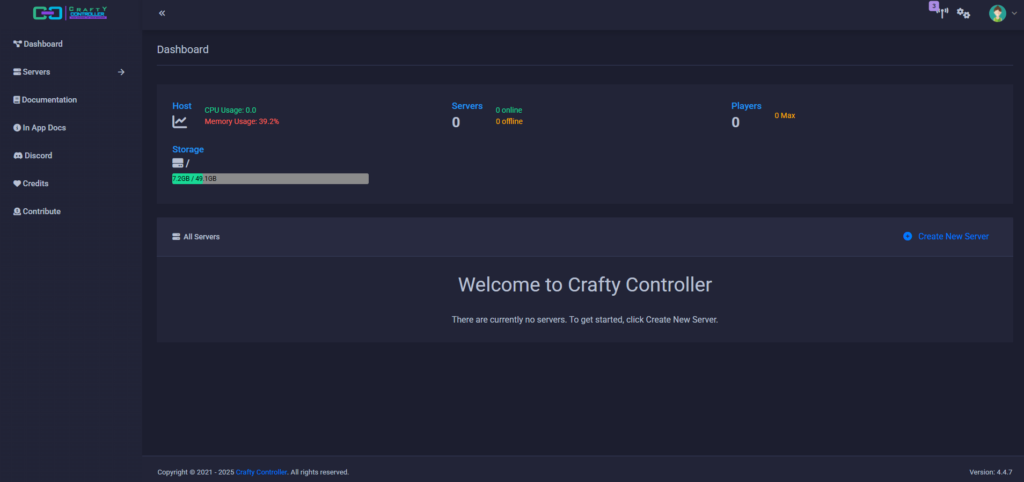Viewport: 1024px width, 482px height.
Task: Click the 0 offline status text
Action: click(509, 121)
